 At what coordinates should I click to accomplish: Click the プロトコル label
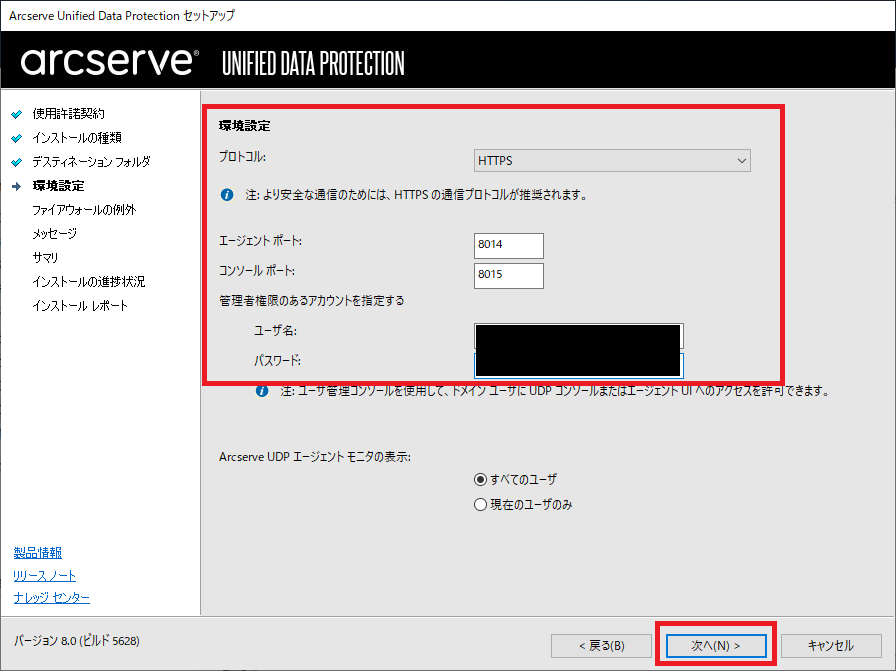[242, 157]
